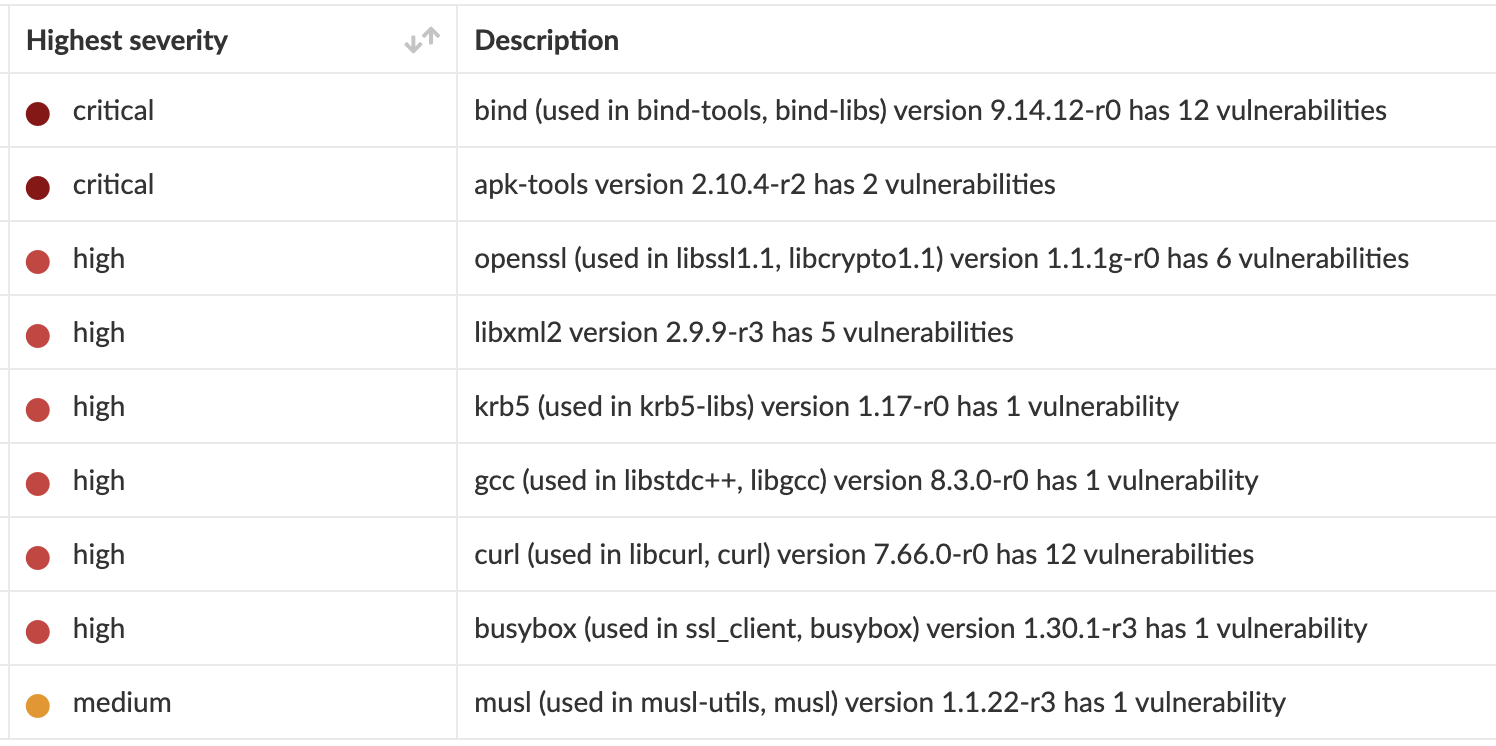Viewport: 1496px width, 746px height.
Task: Open the bind 9.14.12-r0 vulnerabilities description
Action: (930, 110)
